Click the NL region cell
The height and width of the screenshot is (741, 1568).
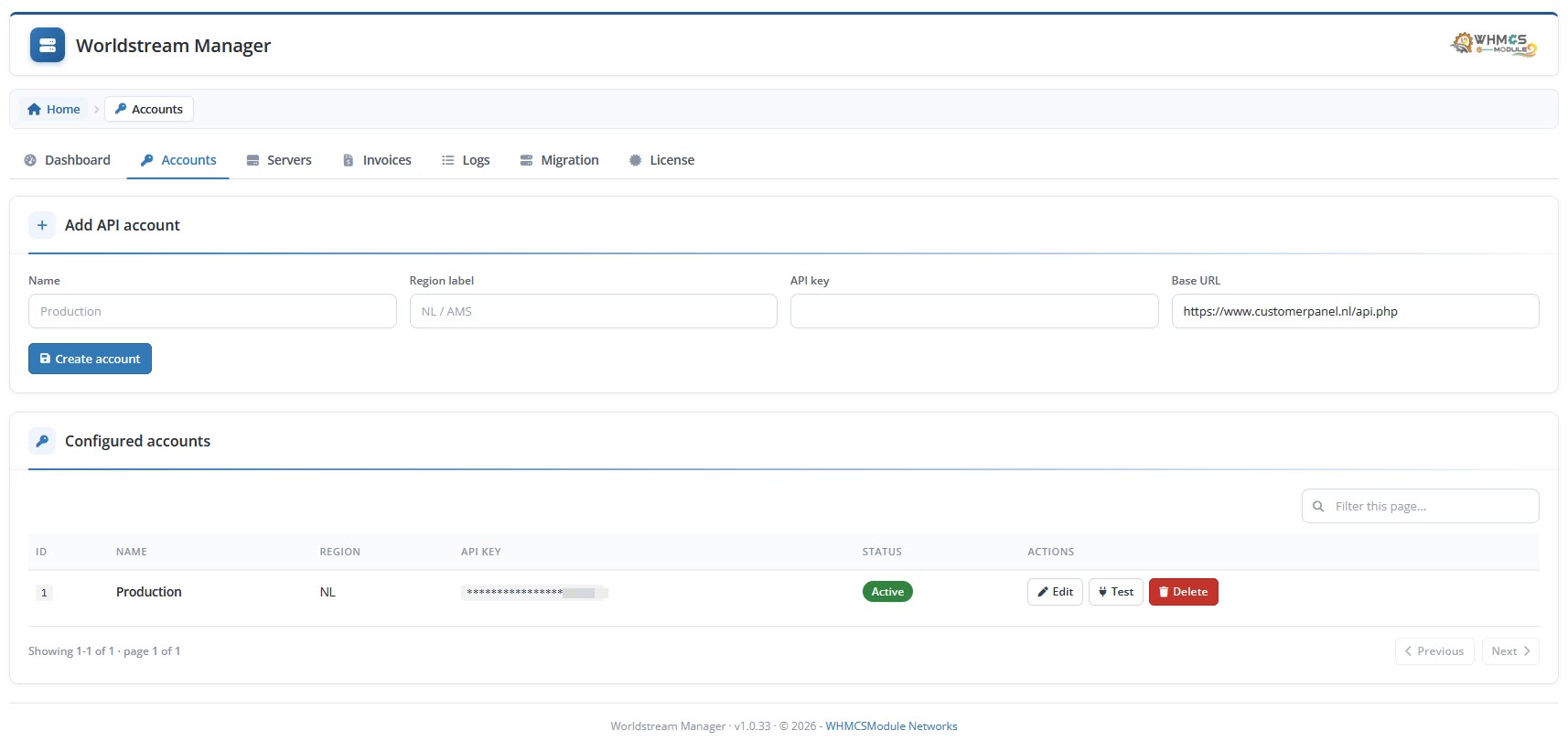328,592
